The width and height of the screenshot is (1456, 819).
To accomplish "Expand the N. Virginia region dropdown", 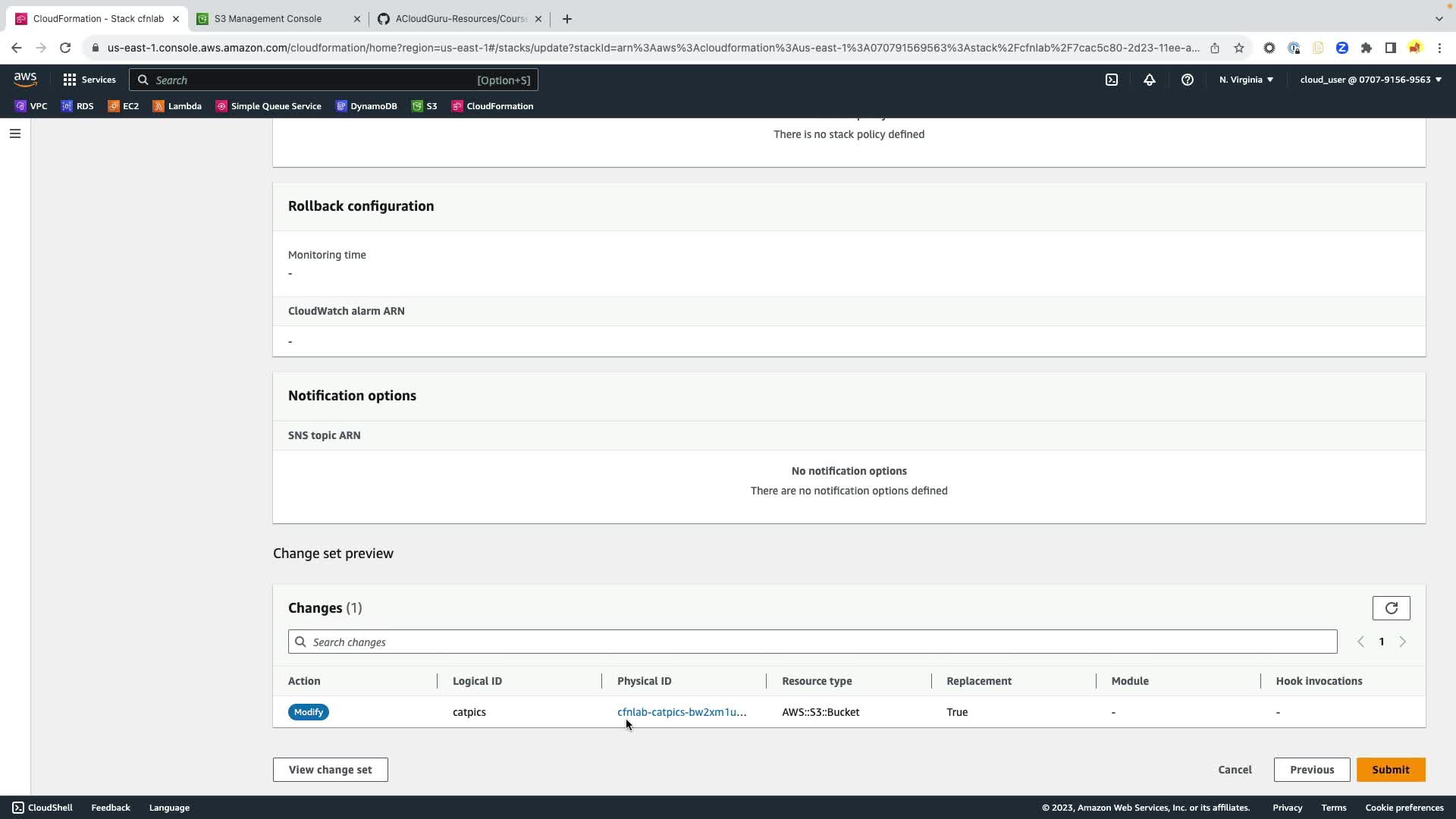I will [1246, 80].
